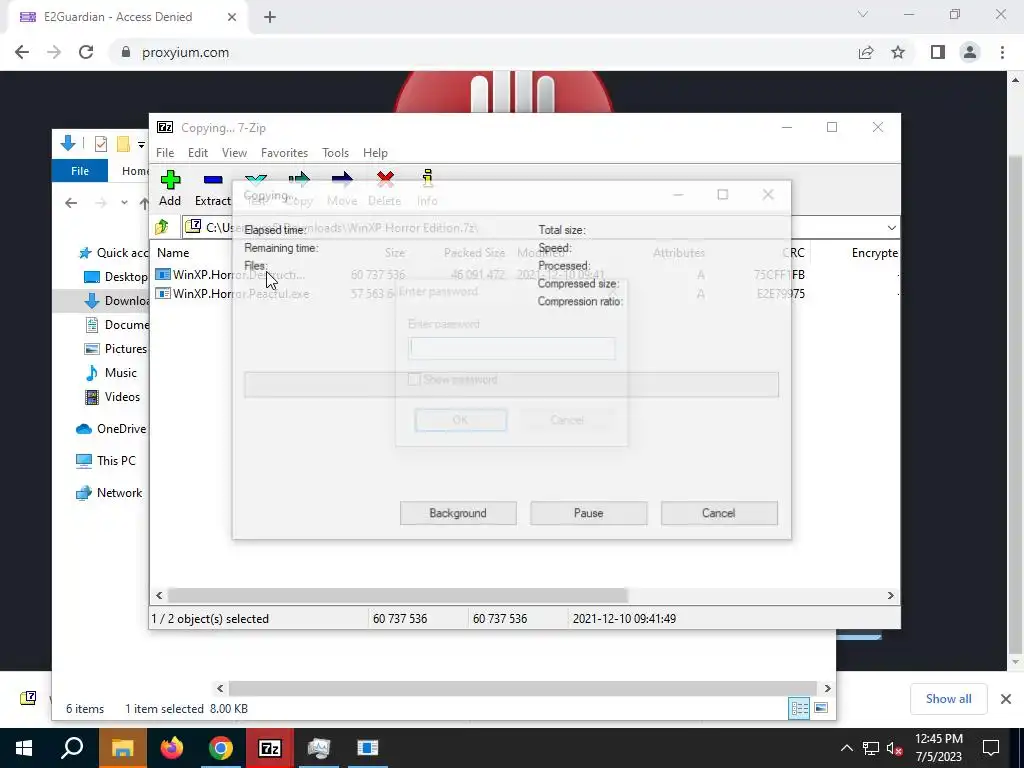This screenshot has width=1024, height=768.
Task: Select Network in Explorer sidebar
Action: pos(109,493)
